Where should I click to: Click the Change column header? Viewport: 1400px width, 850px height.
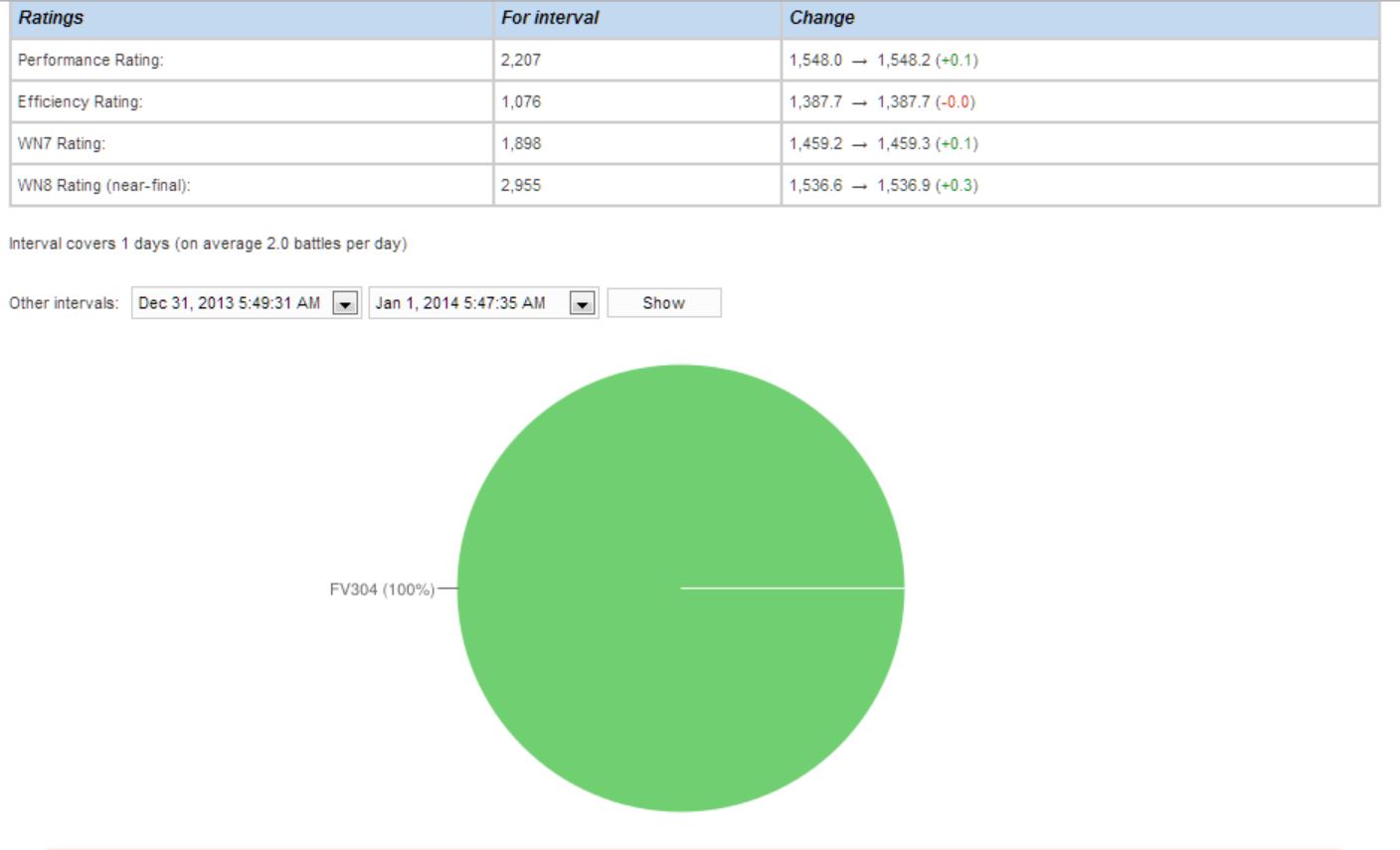point(821,18)
